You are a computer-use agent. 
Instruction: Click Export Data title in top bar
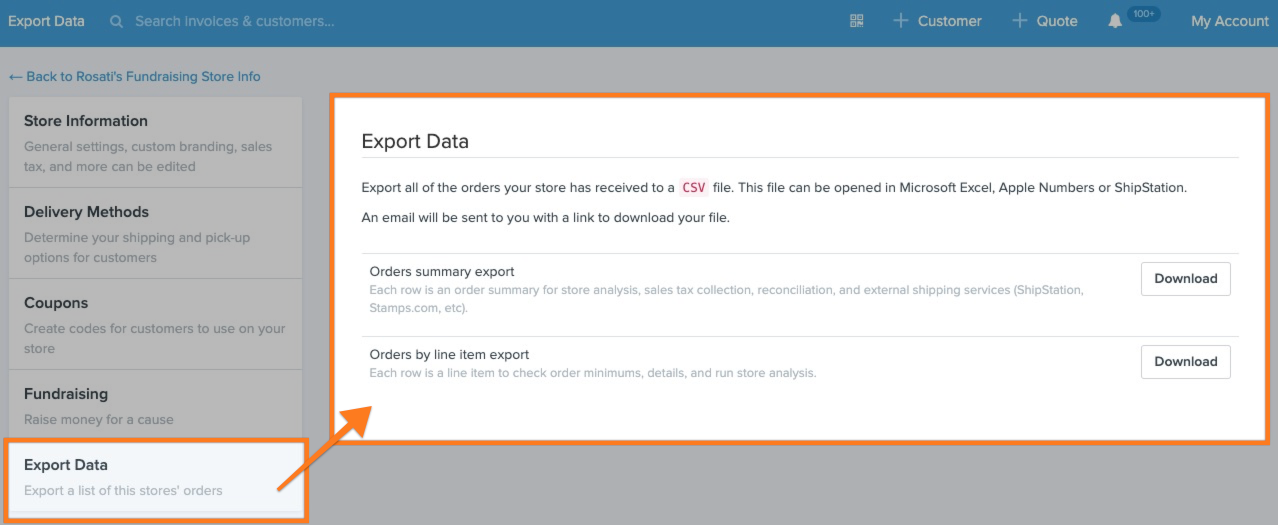[46, 21]
